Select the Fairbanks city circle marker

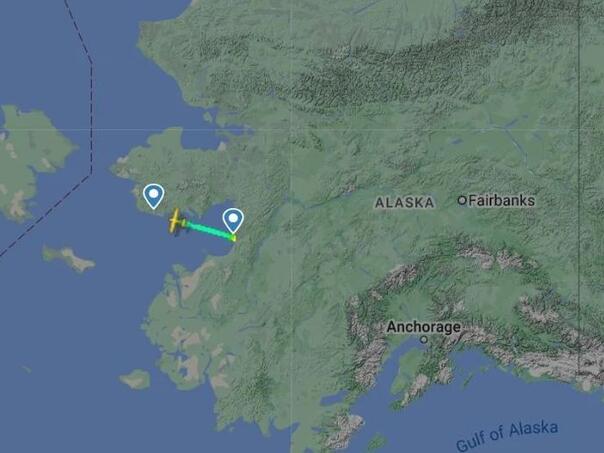click(462, 200)
